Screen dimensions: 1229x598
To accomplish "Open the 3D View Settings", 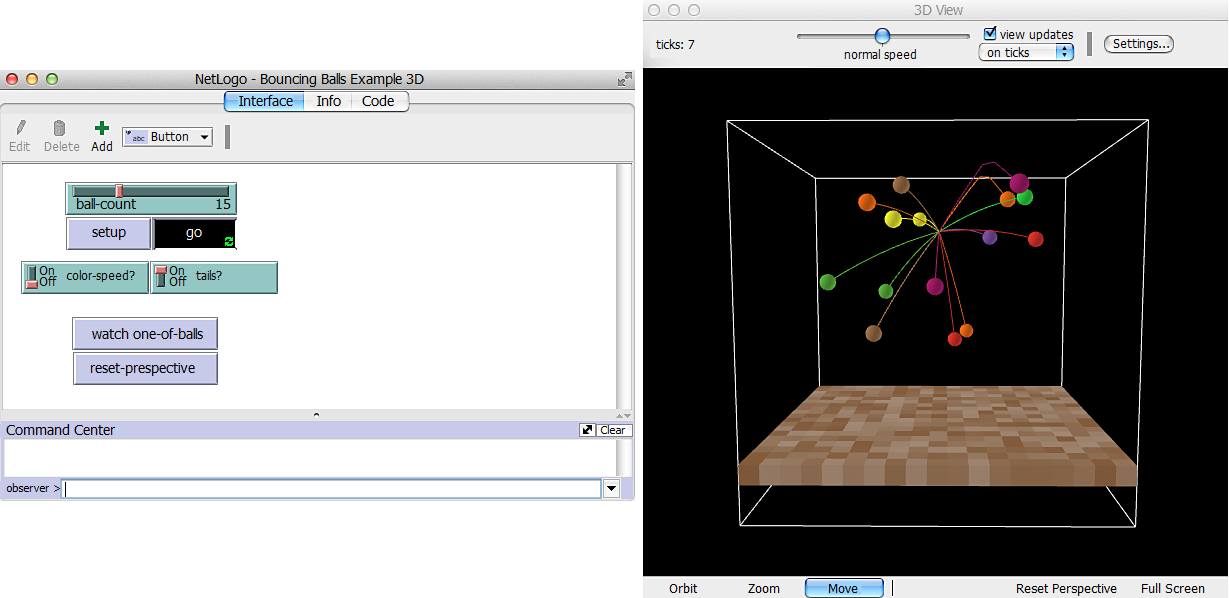I will point(1138,44).
